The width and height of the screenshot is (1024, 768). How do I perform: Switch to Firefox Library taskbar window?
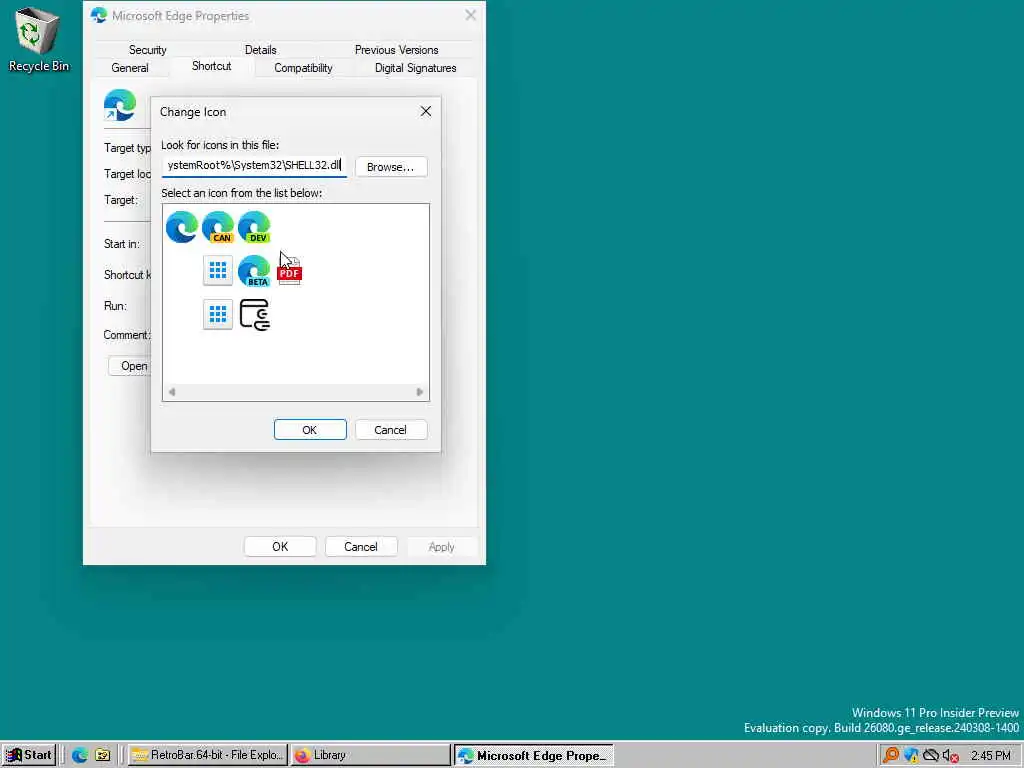[x=370, y=755]
